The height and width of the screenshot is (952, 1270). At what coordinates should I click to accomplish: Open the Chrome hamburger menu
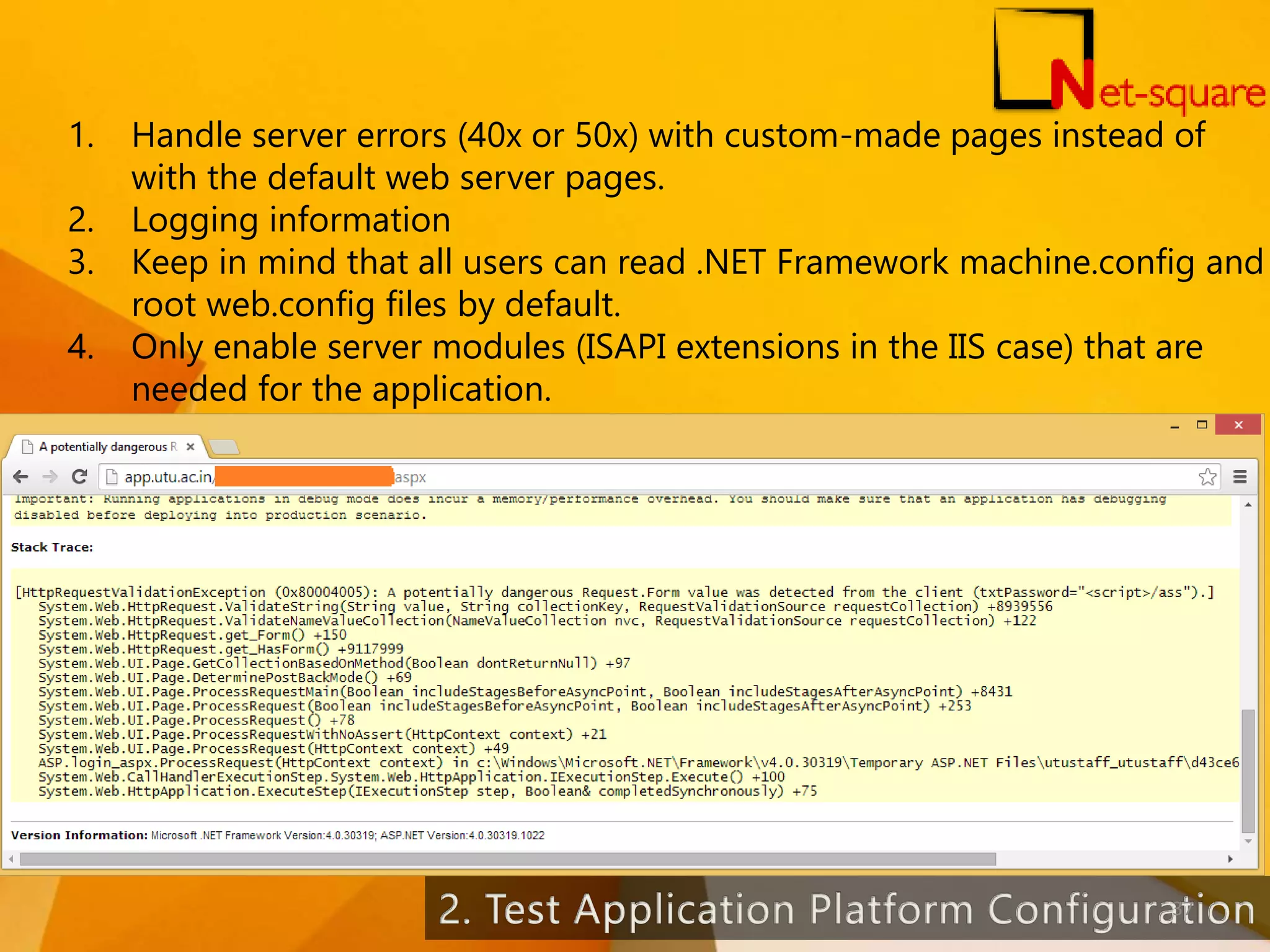click(x=1240, y=477)
